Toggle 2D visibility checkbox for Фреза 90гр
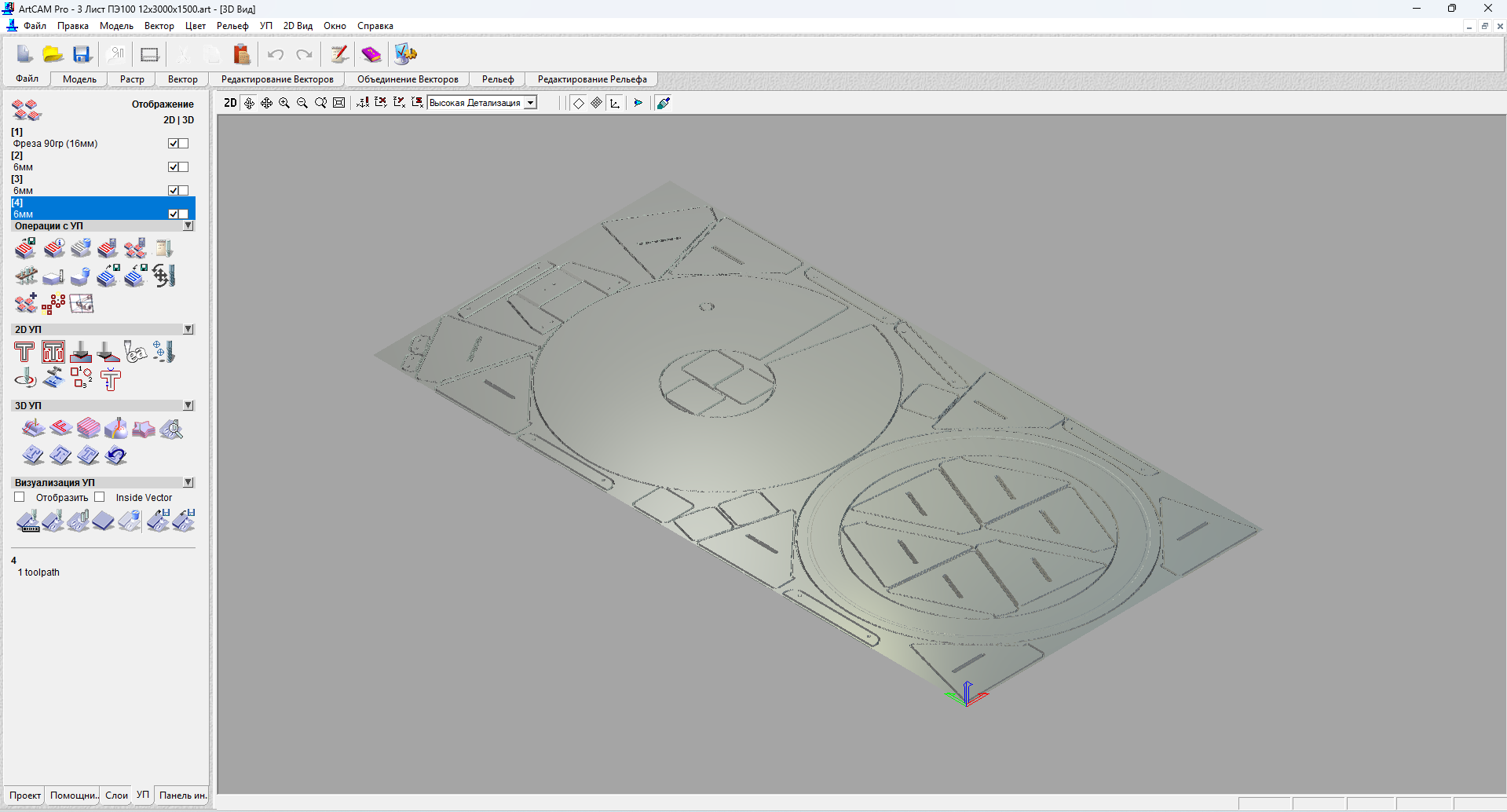Screen dimensions: 1507x812 coord(174,144)
